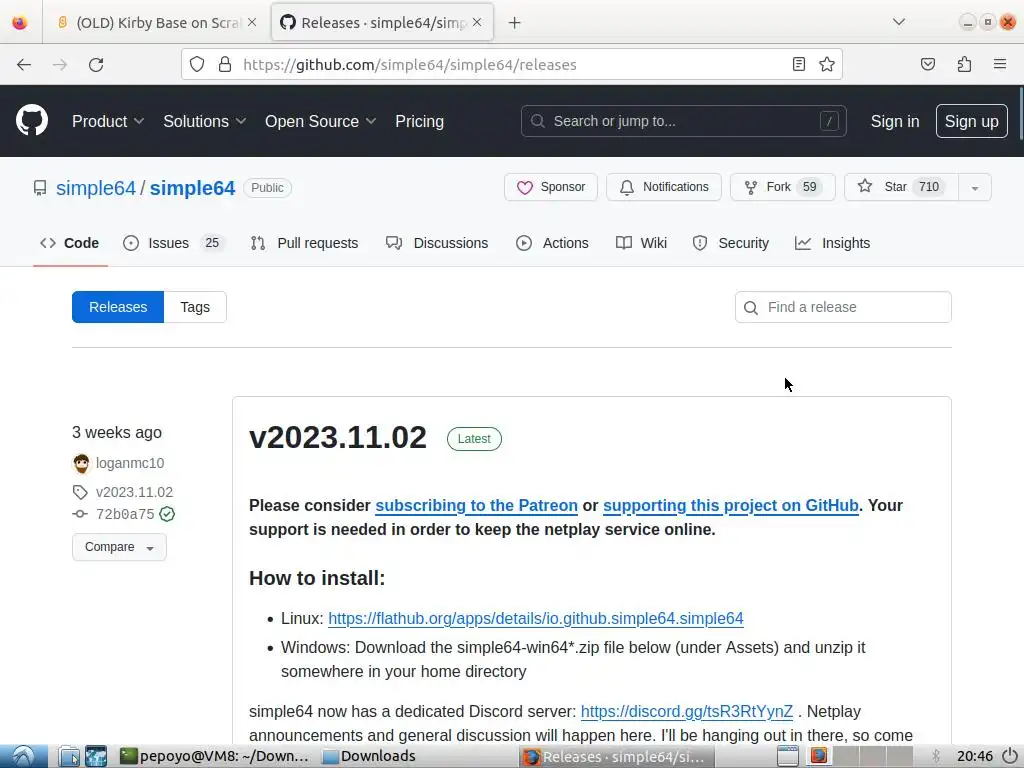Expand the Open Source menu

(x=321, y=121)
